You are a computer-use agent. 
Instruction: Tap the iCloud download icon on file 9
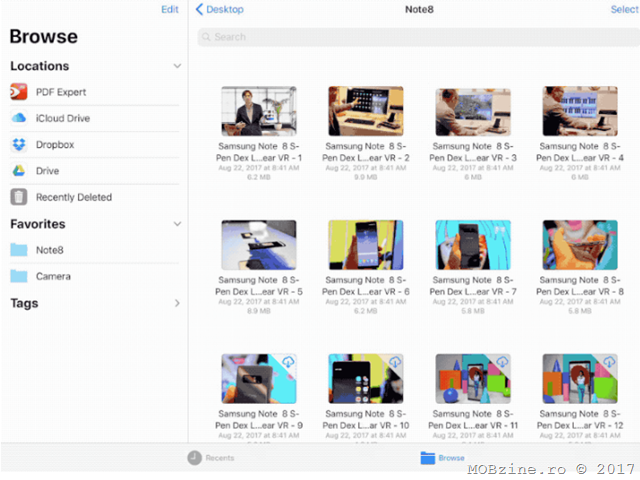(x=288, y=362)
